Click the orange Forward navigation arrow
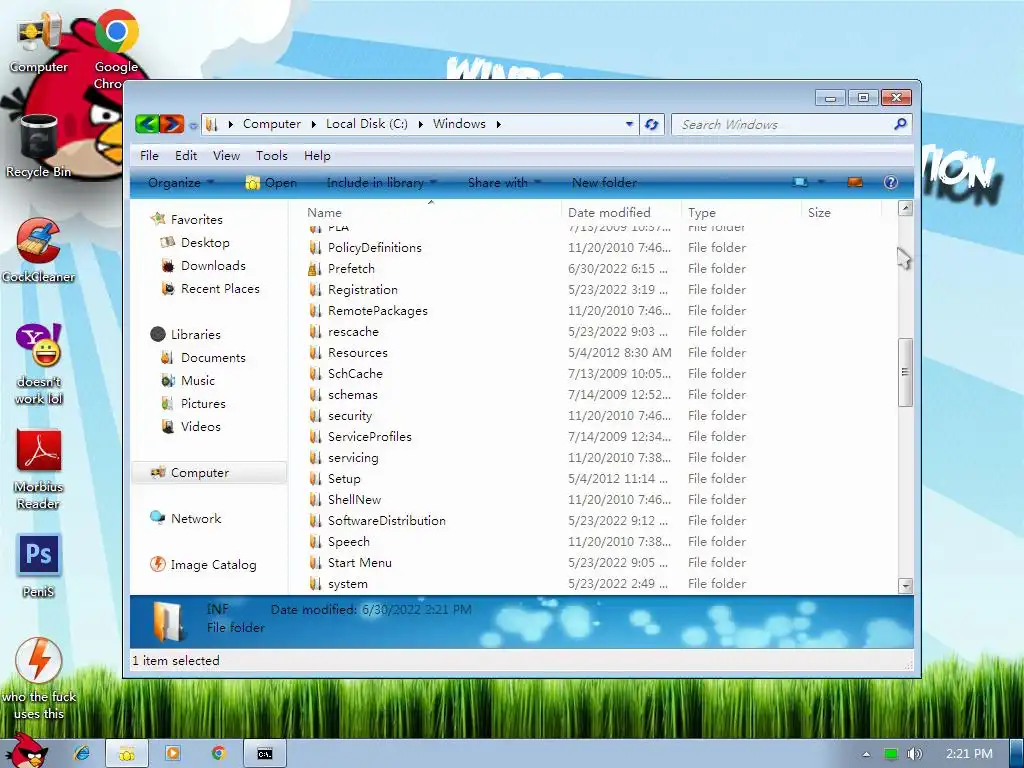Image resolution: width=1024 pixels, height=768 pixels. point(172,123)
